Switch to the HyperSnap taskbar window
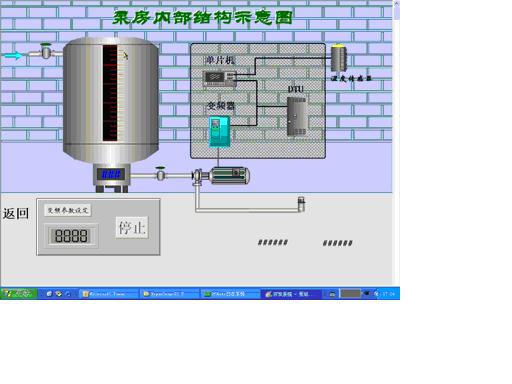 [169, 294]
